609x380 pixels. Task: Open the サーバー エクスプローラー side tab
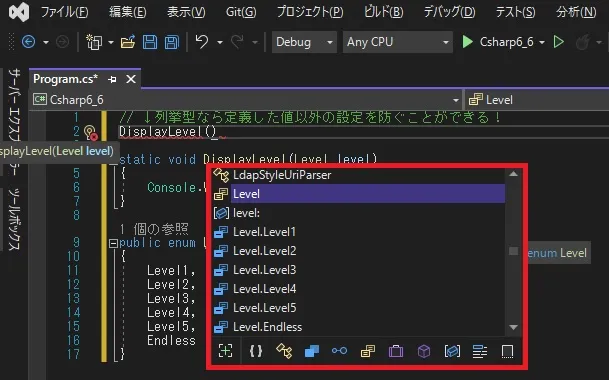point(14,122)
